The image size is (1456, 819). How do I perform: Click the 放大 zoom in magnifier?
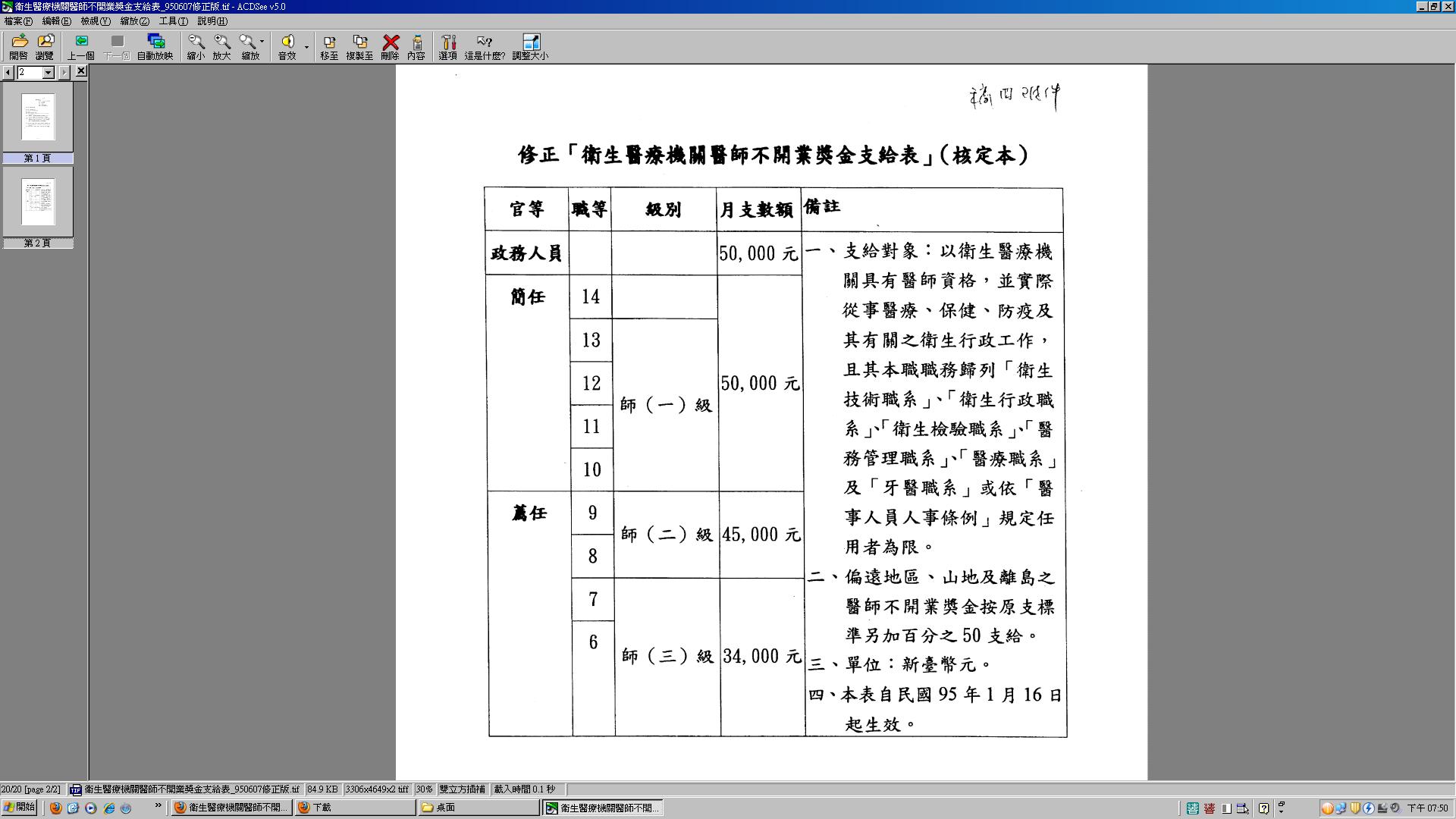tap(221, 46)
